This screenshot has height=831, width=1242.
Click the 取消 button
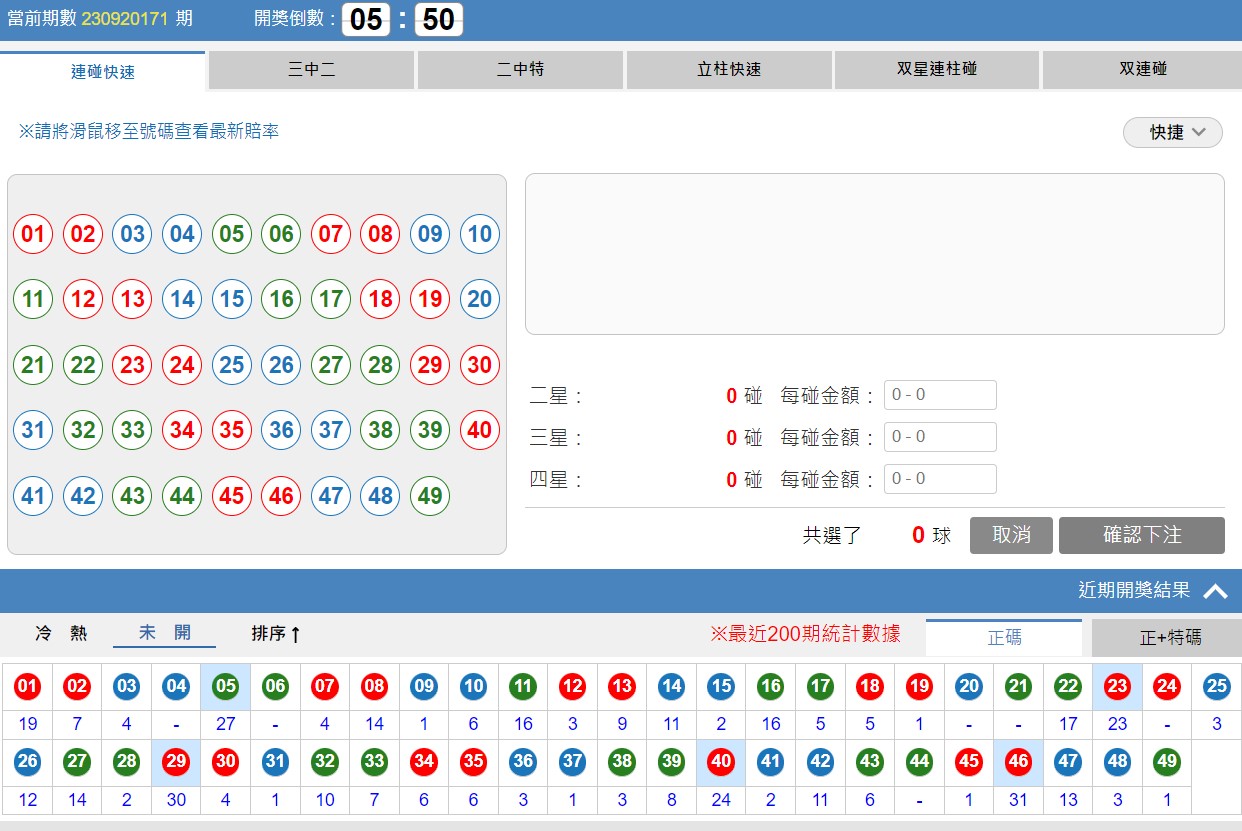pos(1010,535)
